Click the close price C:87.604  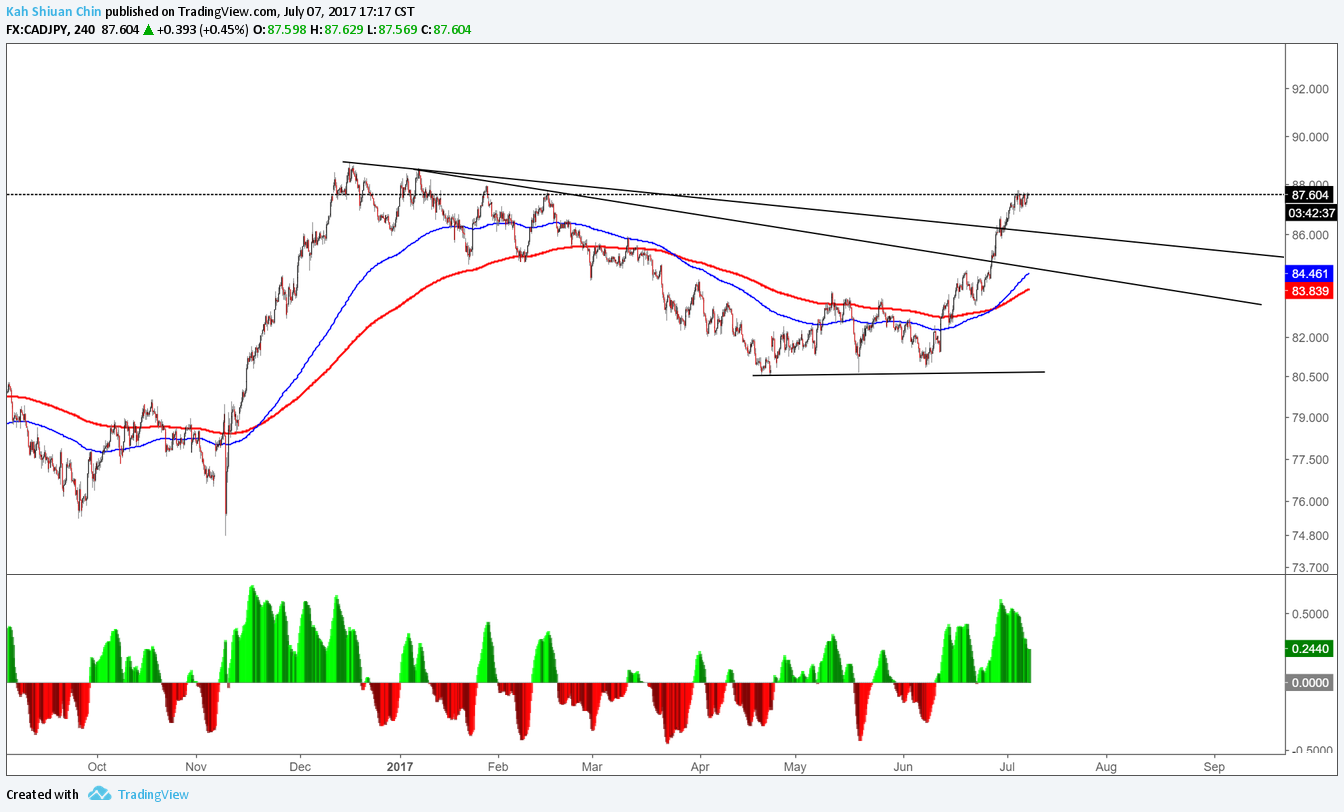click(444, 30)
